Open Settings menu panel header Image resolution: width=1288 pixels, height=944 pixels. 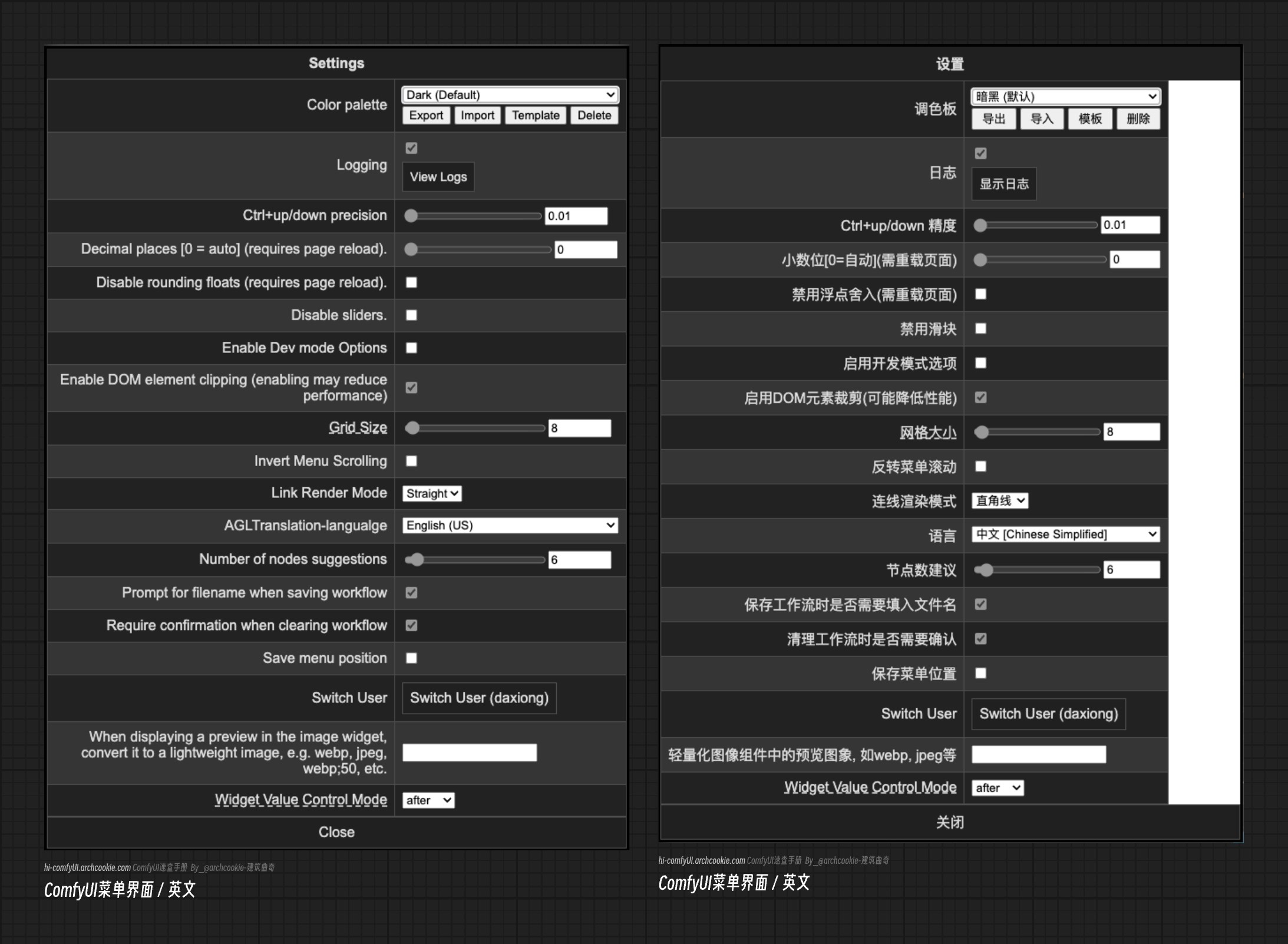click(339, 62)
